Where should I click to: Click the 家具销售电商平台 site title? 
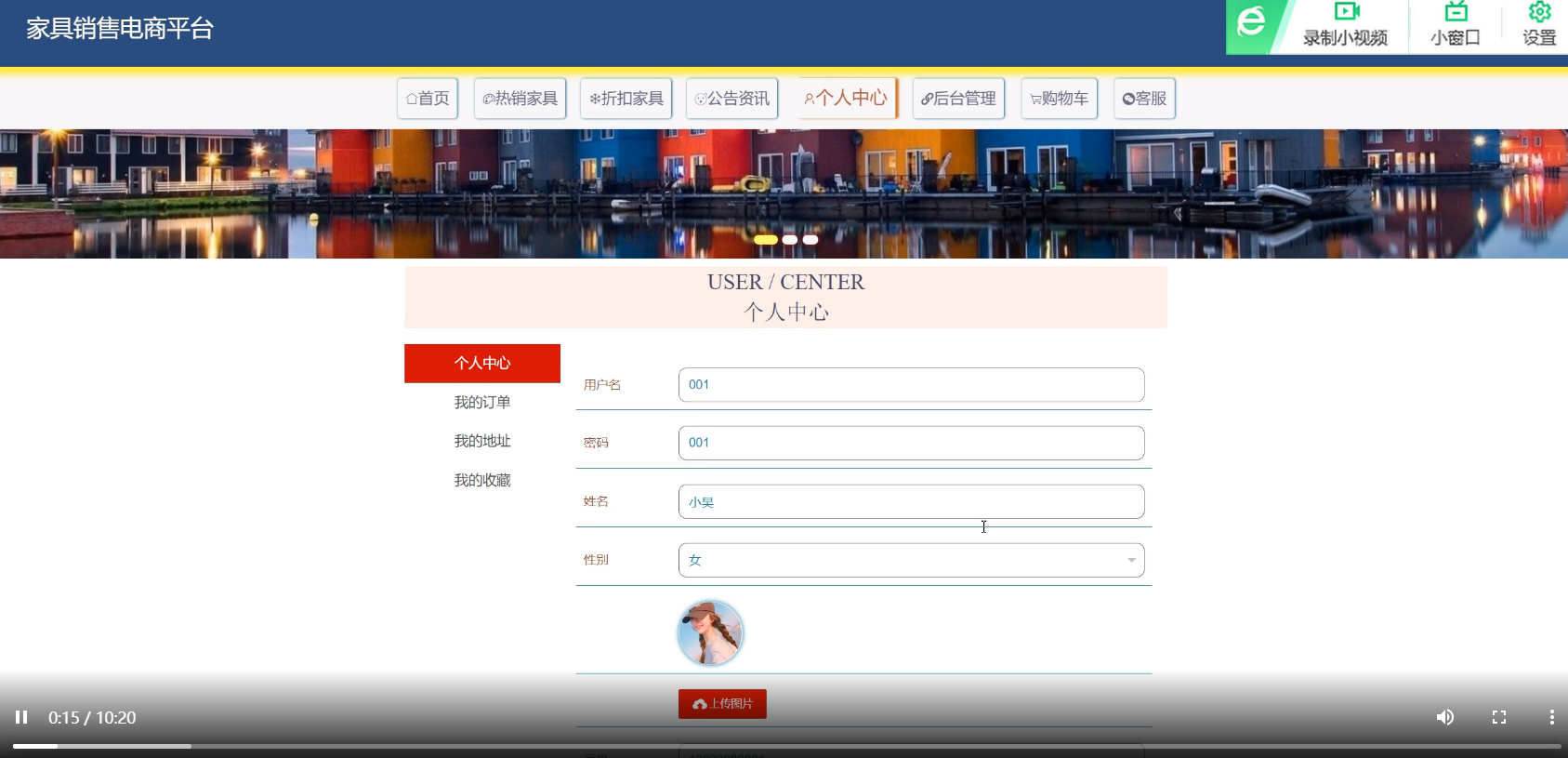pyautogui.click(x=120, y=29)
